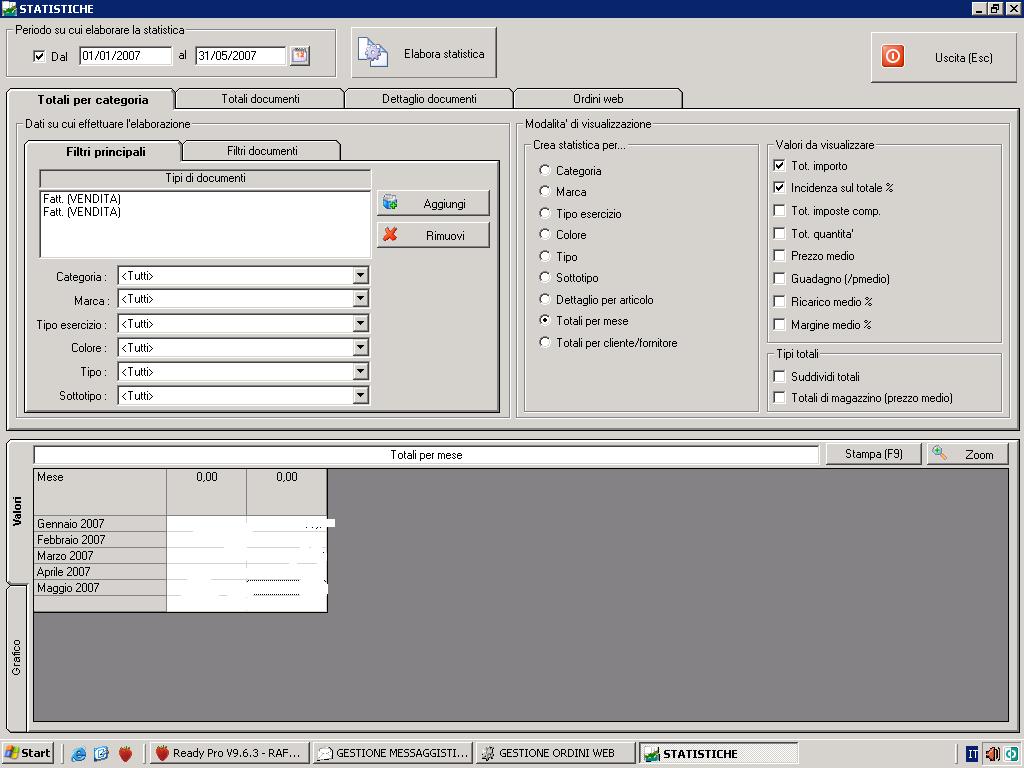Uncheck Incidenza sul totale % checkbox
This screenshot has width=1024, height=768.
point(779,187)
